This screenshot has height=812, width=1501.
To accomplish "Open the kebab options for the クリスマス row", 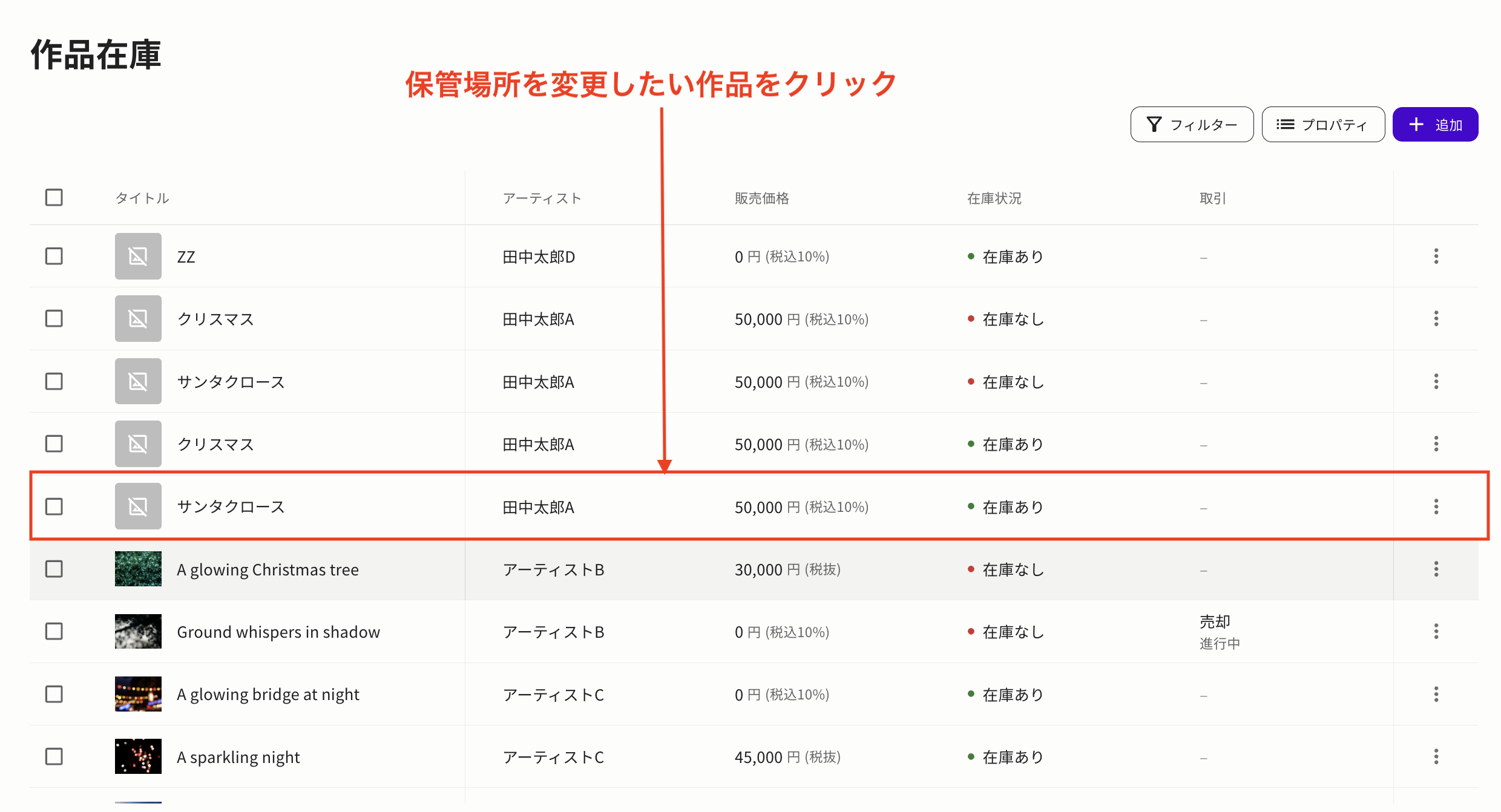I will pyautogui.click(x=1436, y=318).
